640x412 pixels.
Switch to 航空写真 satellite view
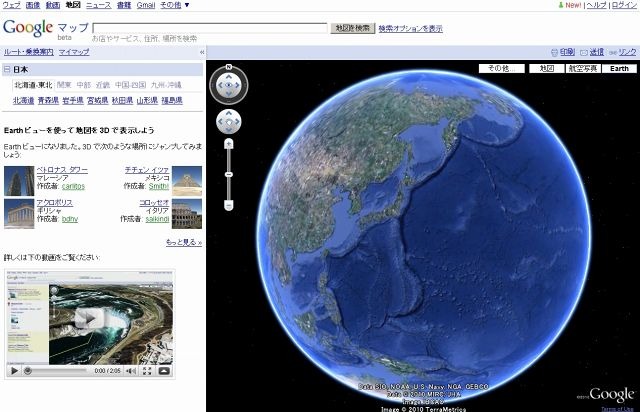point(583,69)
